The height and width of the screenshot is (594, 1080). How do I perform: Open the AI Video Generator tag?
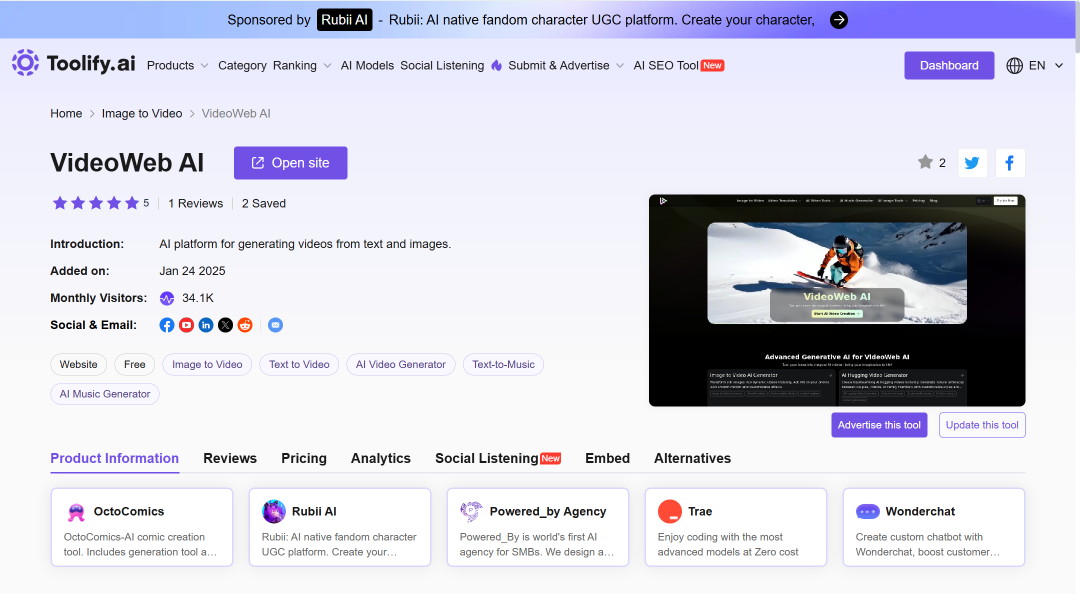401,365
